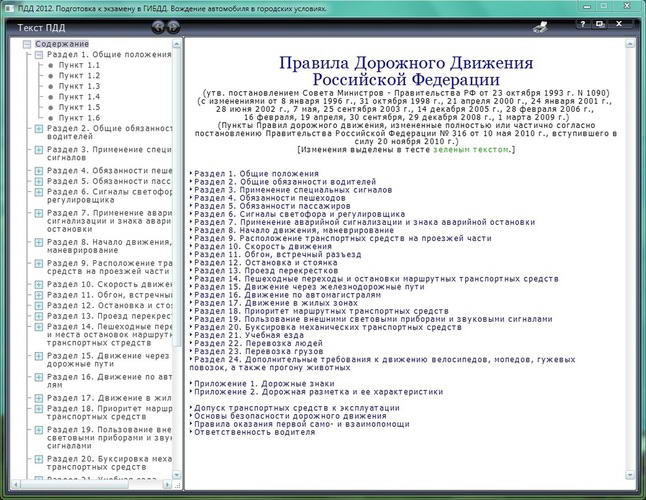Select Раздел 19 in the tree
The image size is (646, 500).
(x=110, y=438)
